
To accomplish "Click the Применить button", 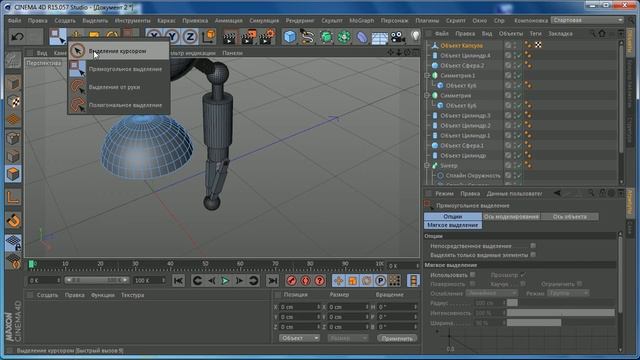I will [x=397, y=338].
